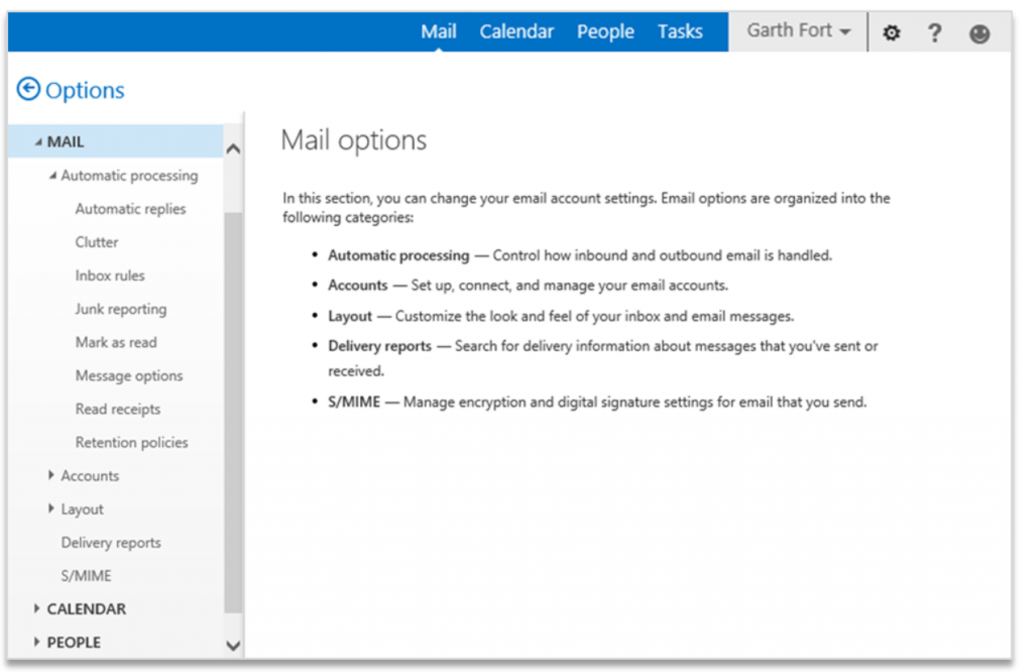
Task: Open the Settings gear icon
Action: pos(890,32)
